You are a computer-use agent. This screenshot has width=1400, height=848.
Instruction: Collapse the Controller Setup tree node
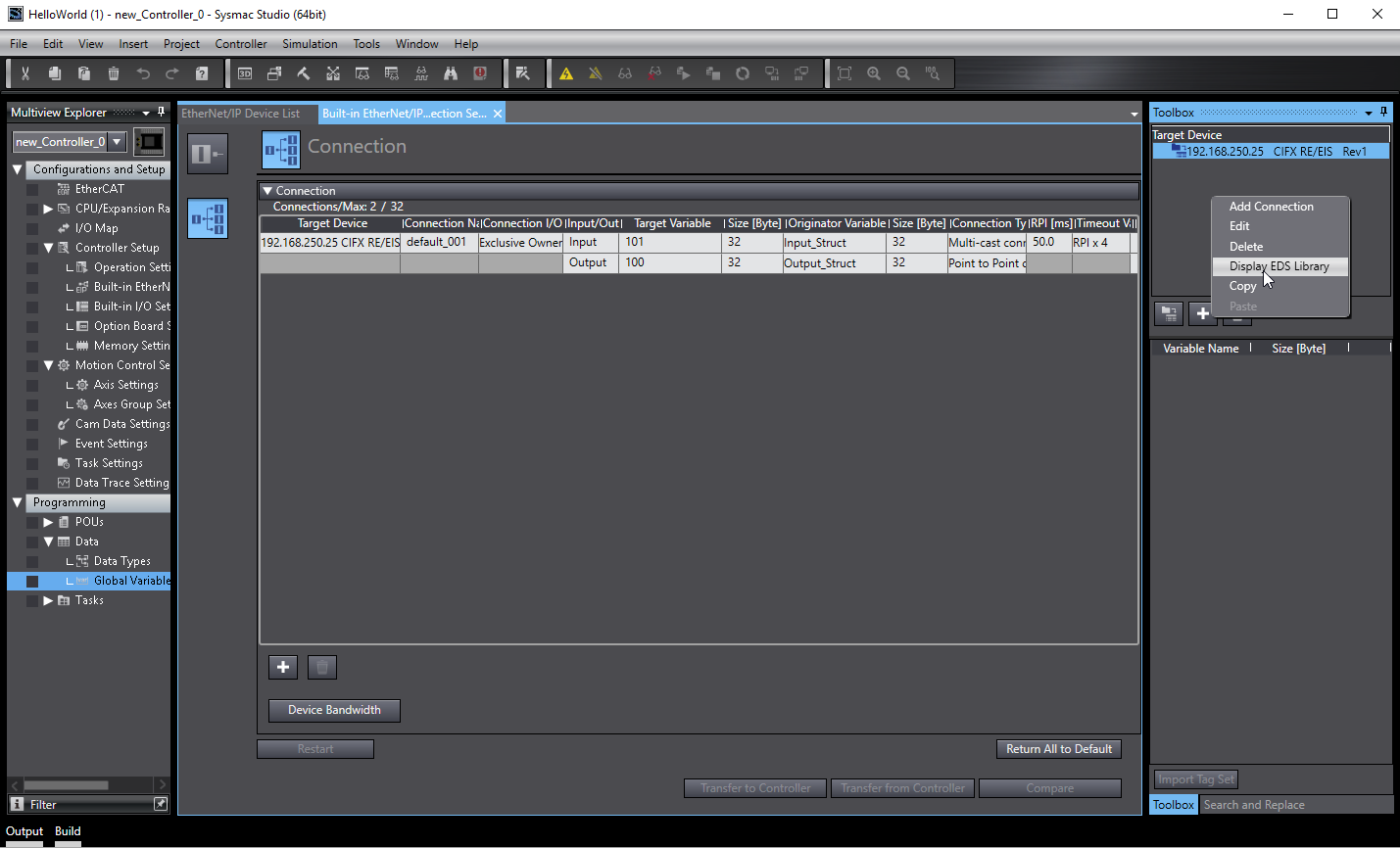[x=48, y=248]
